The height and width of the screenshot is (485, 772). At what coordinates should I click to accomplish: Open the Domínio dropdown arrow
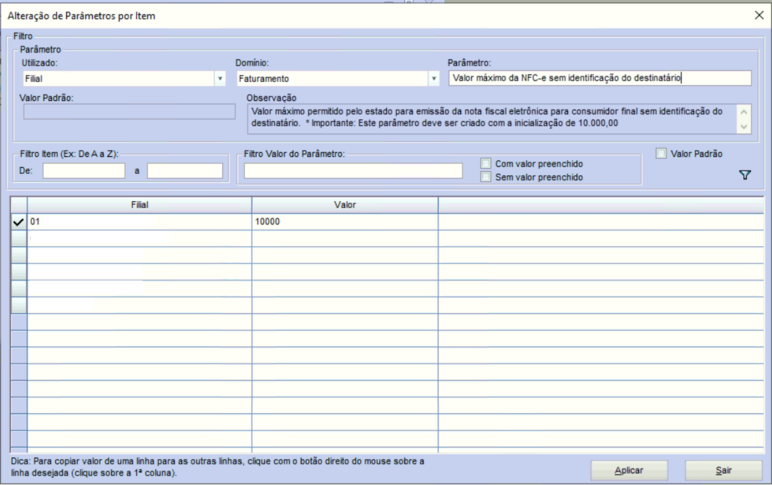[x=434, y=78]
